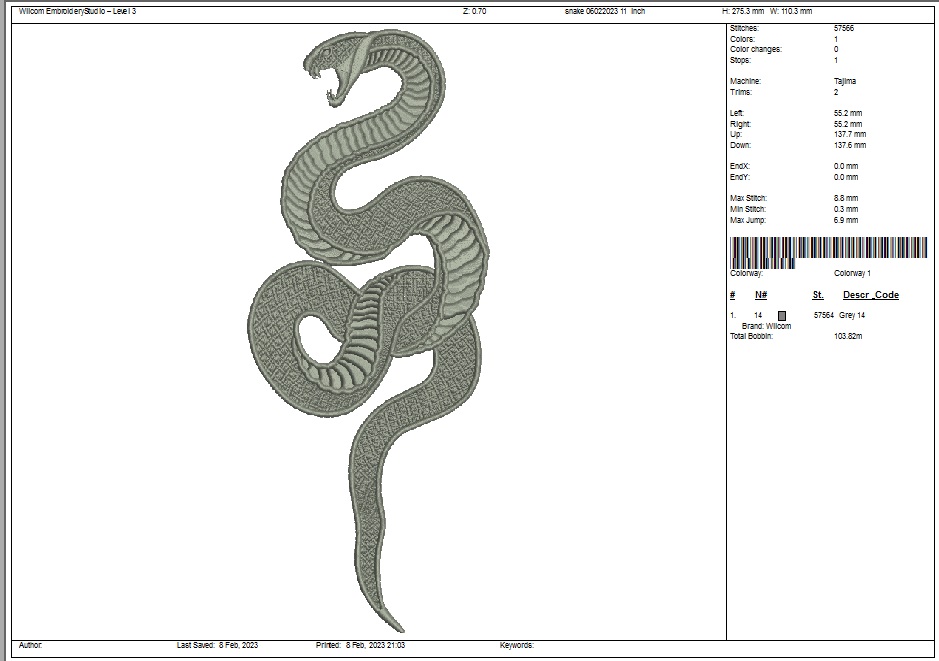939x661 pixels.
Task: Click the Author field in footer
Action: tap(31, 645)
